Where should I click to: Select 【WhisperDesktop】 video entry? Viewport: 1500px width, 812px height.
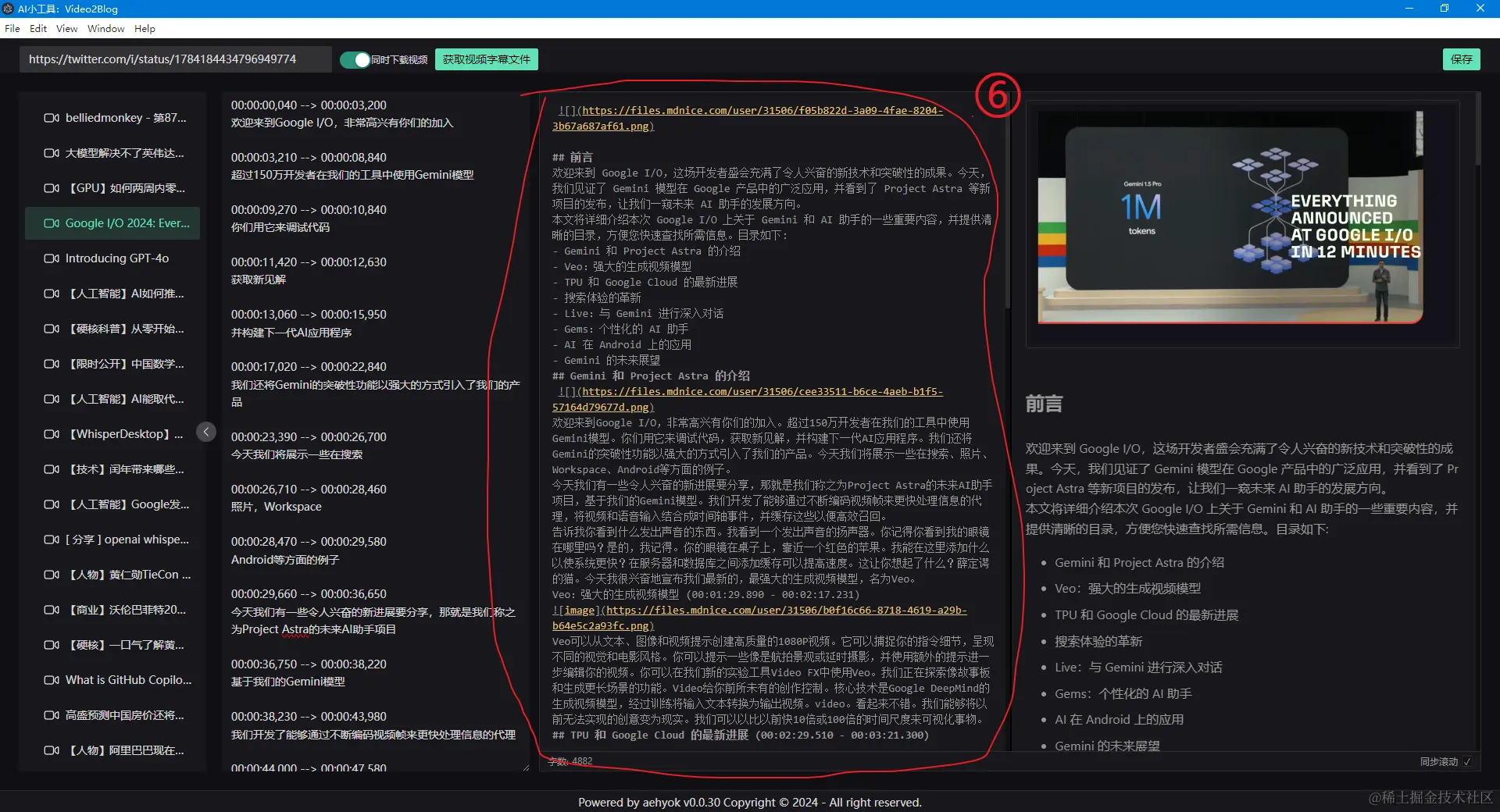(x=112, y=434)
